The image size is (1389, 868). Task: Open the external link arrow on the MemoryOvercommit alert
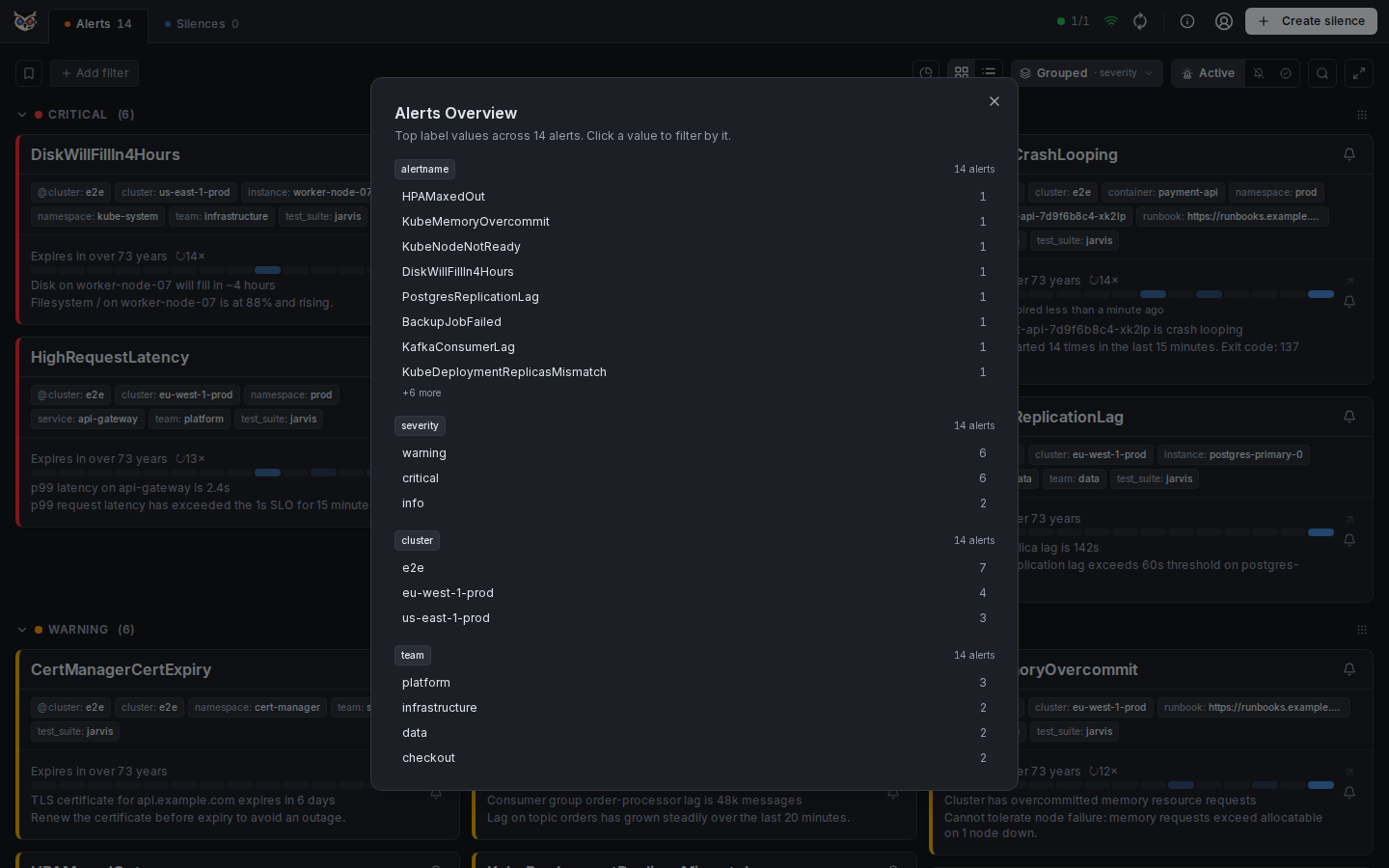pyautogui.click(x=1349, y=773)
